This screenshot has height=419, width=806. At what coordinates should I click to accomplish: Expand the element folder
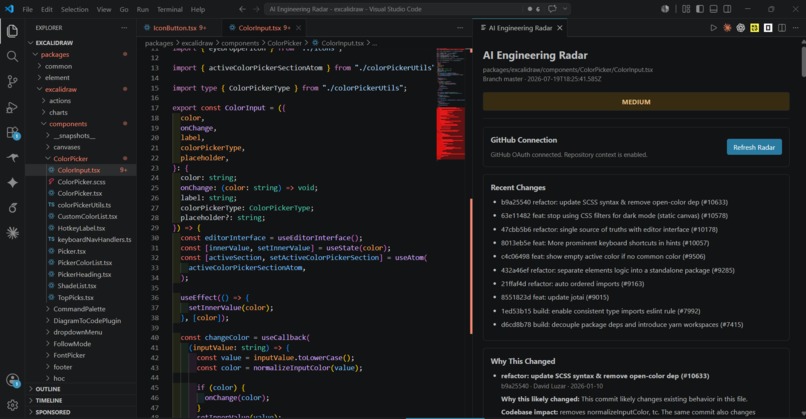pos(81,78)
